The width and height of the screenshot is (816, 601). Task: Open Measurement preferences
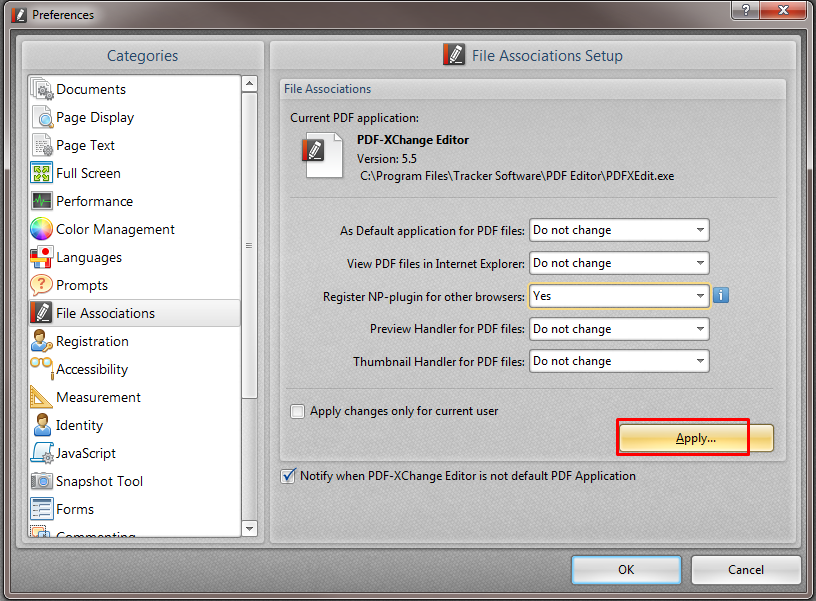134,397
